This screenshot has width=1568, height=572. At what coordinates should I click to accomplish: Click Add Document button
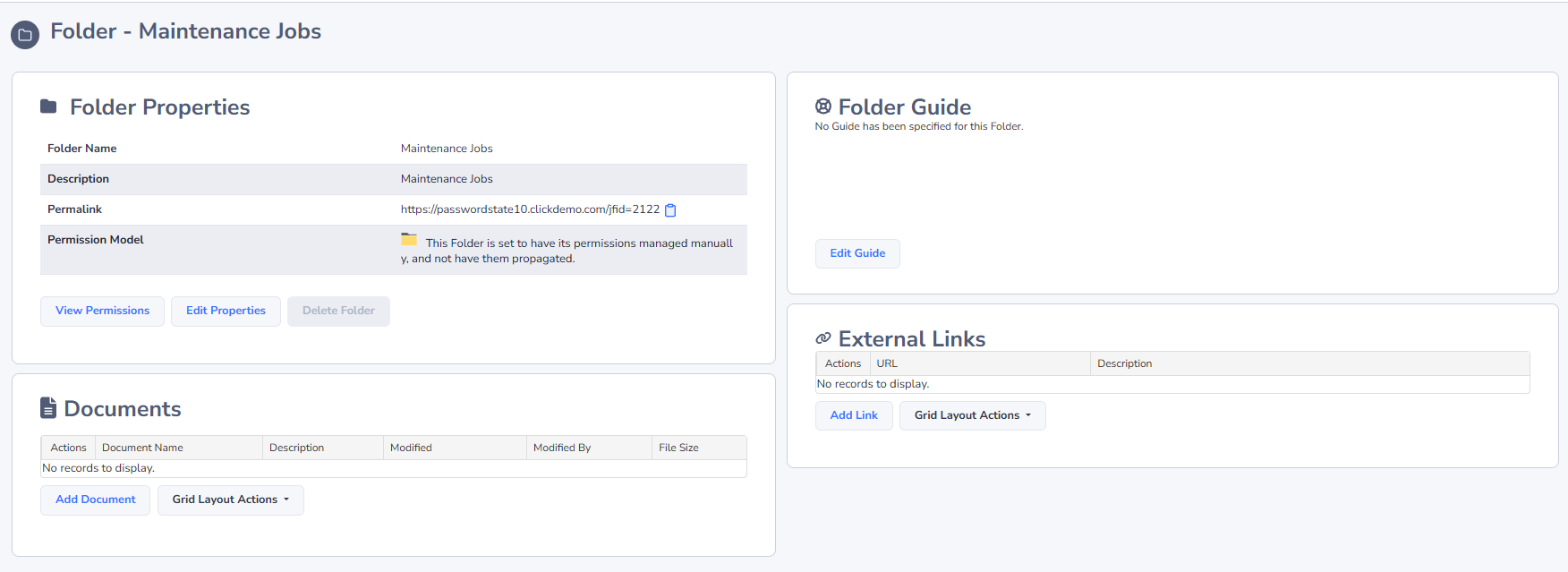tap(95, 499)
